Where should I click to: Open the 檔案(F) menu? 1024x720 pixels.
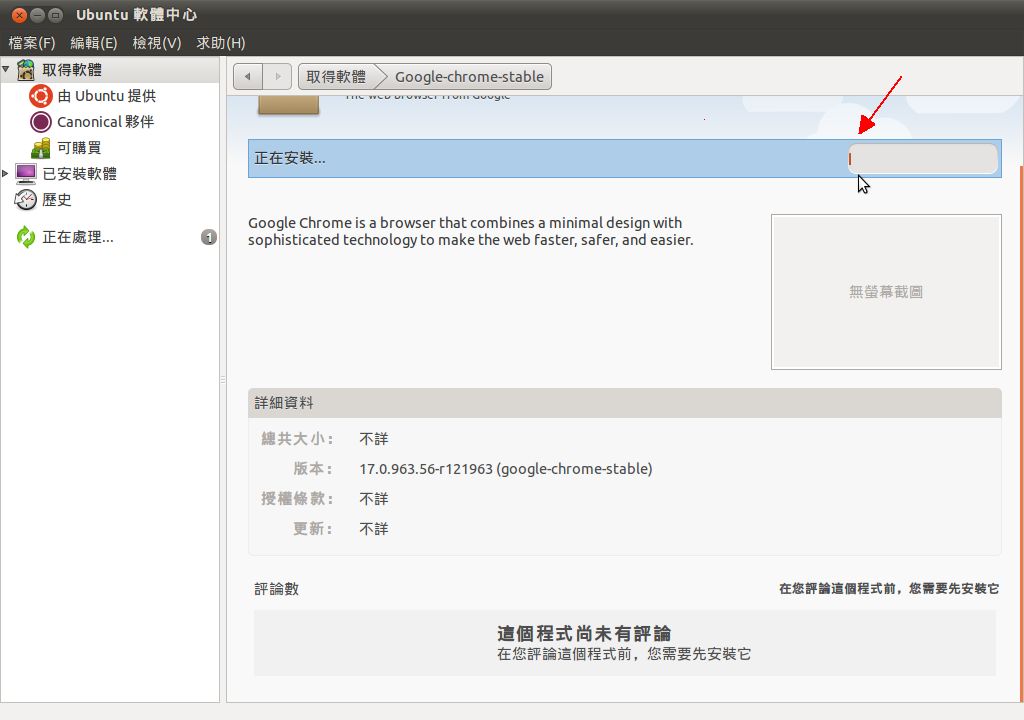31,43
